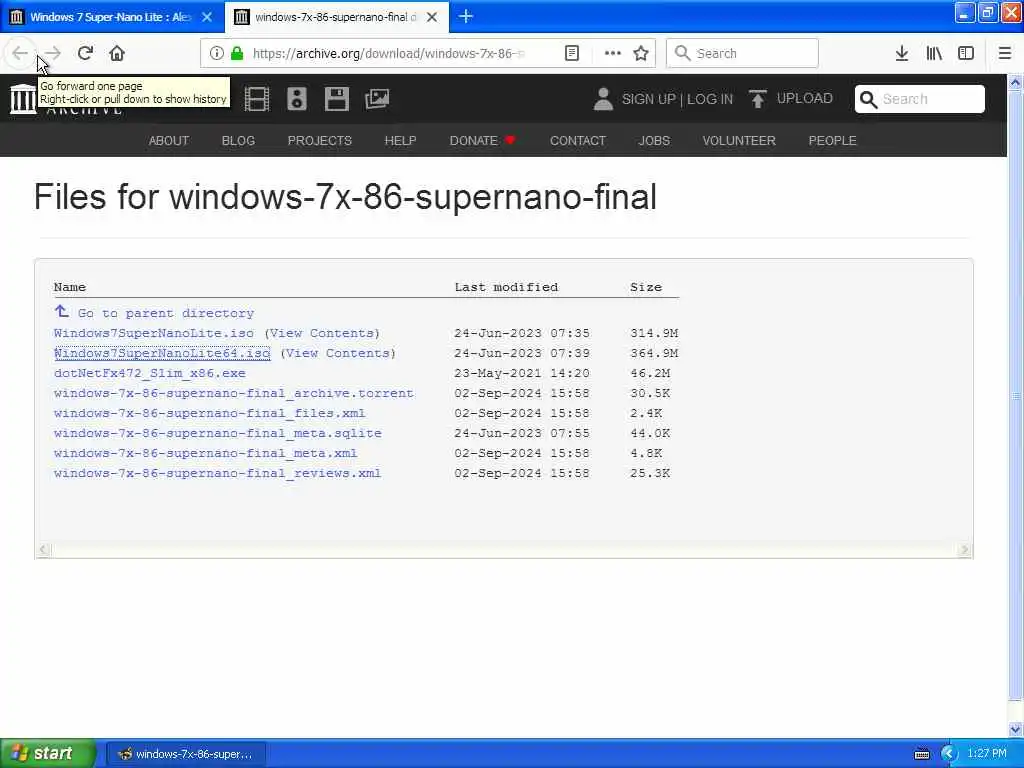Screen dimensions: 1024x768
Task: Toggle the browser sidebar icon
Action: pos(966,54)
